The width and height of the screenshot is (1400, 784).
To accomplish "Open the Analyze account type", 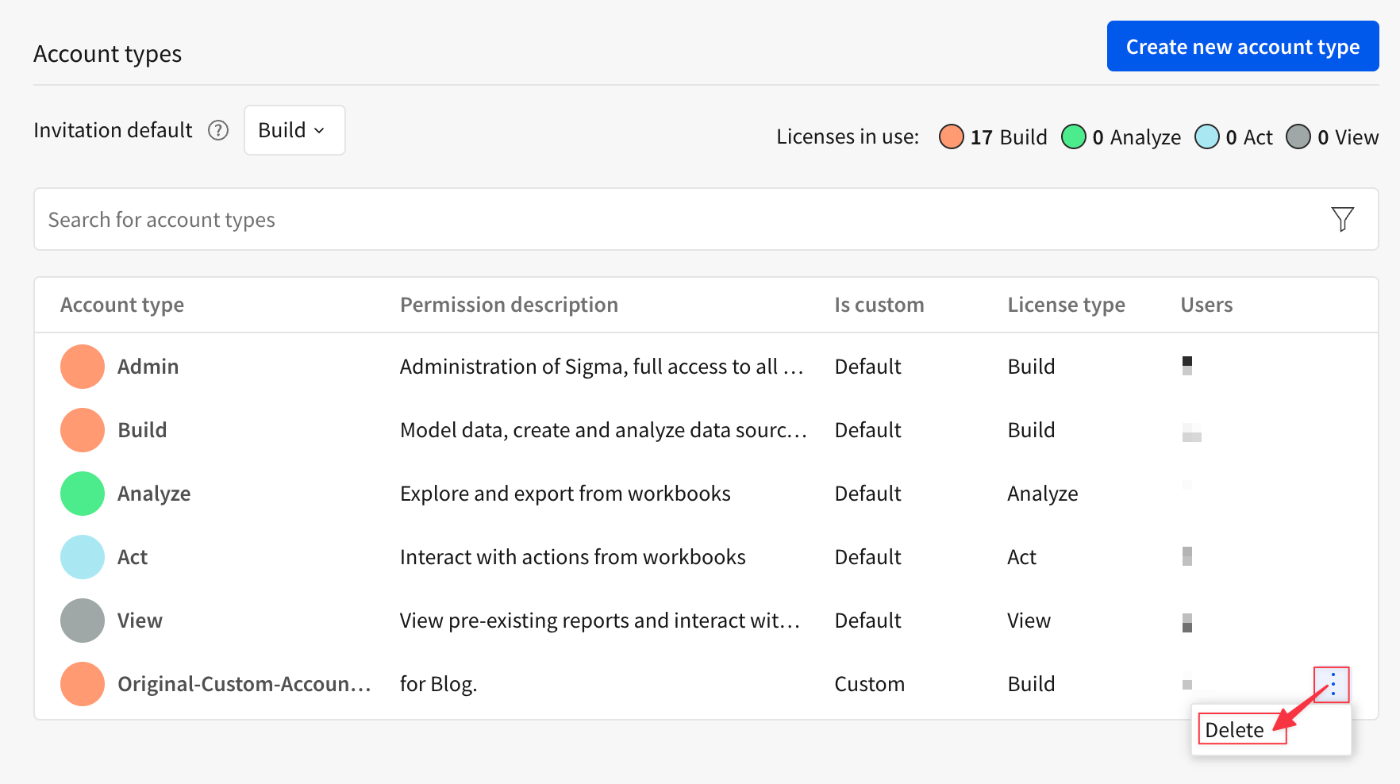I will (x=154, y=493).
